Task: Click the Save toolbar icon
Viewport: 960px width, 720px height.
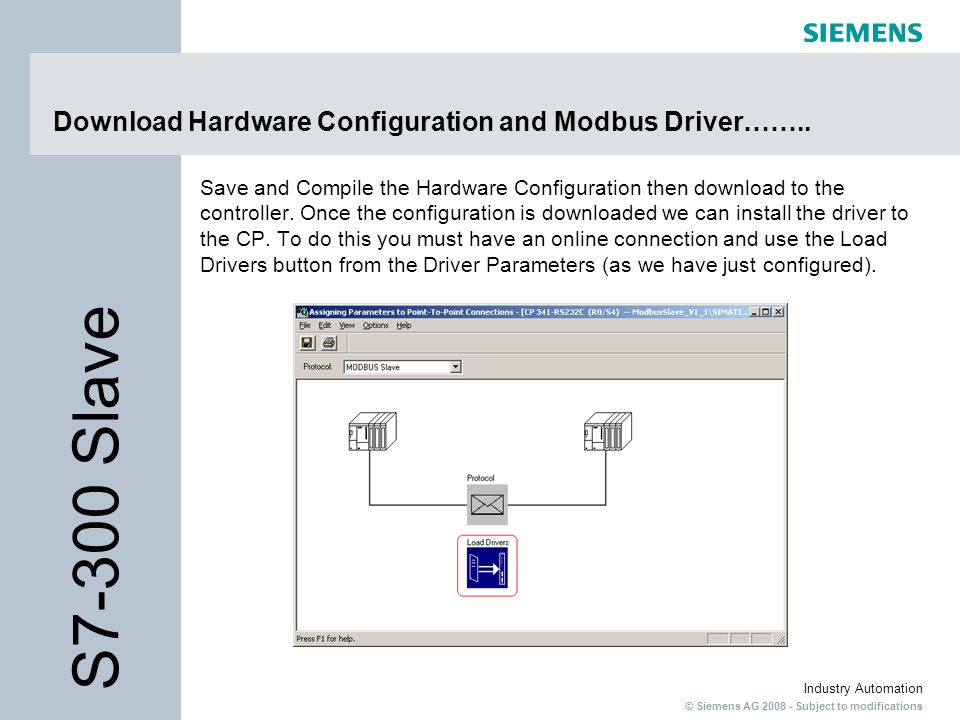Action: click(x=307, y=343)
